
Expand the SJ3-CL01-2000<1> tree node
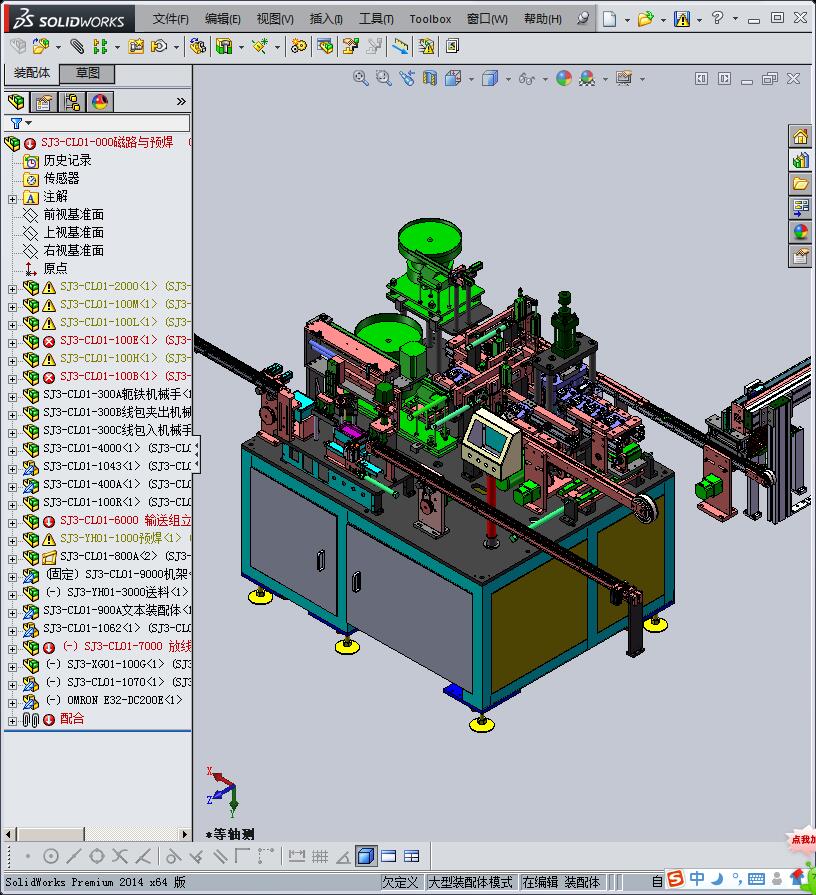(x=13, y=289)
